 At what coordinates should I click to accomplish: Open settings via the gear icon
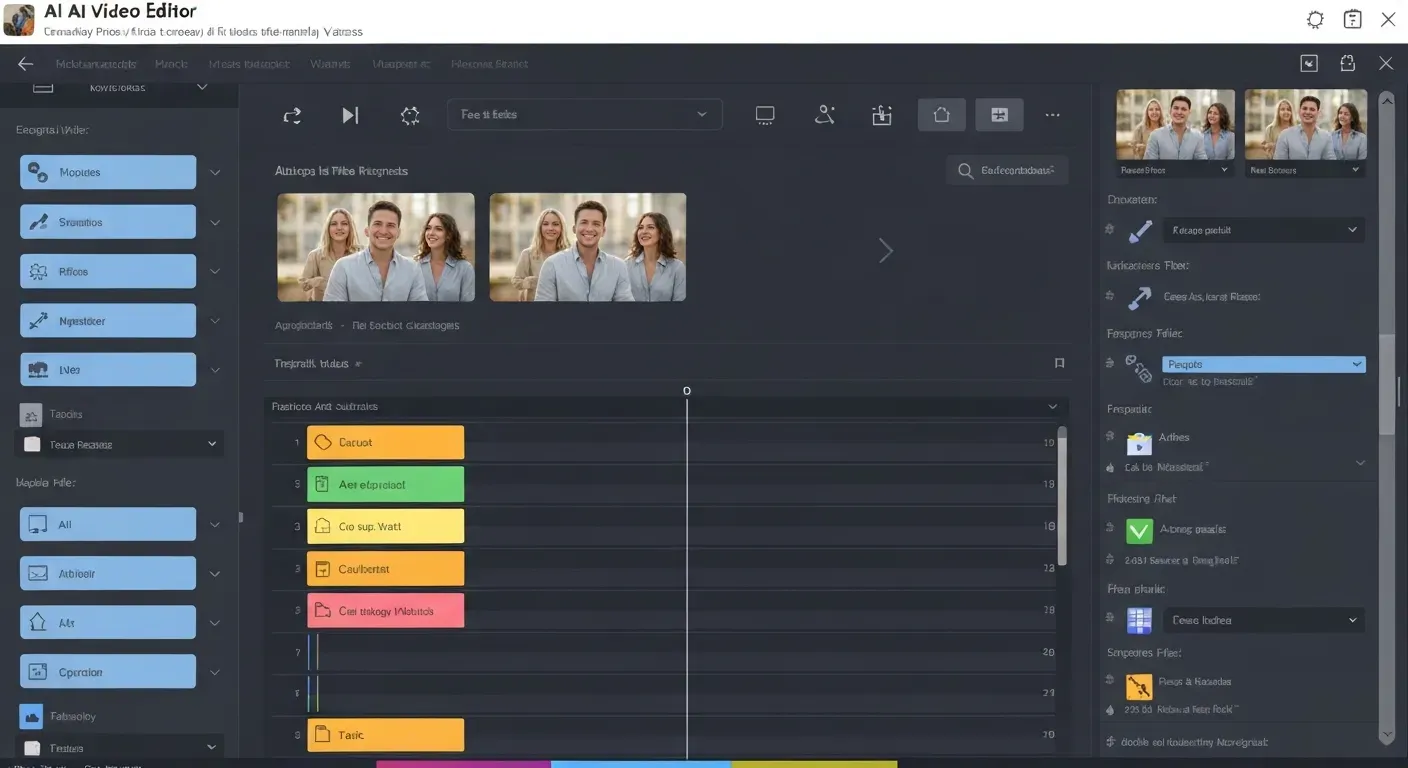410,114
